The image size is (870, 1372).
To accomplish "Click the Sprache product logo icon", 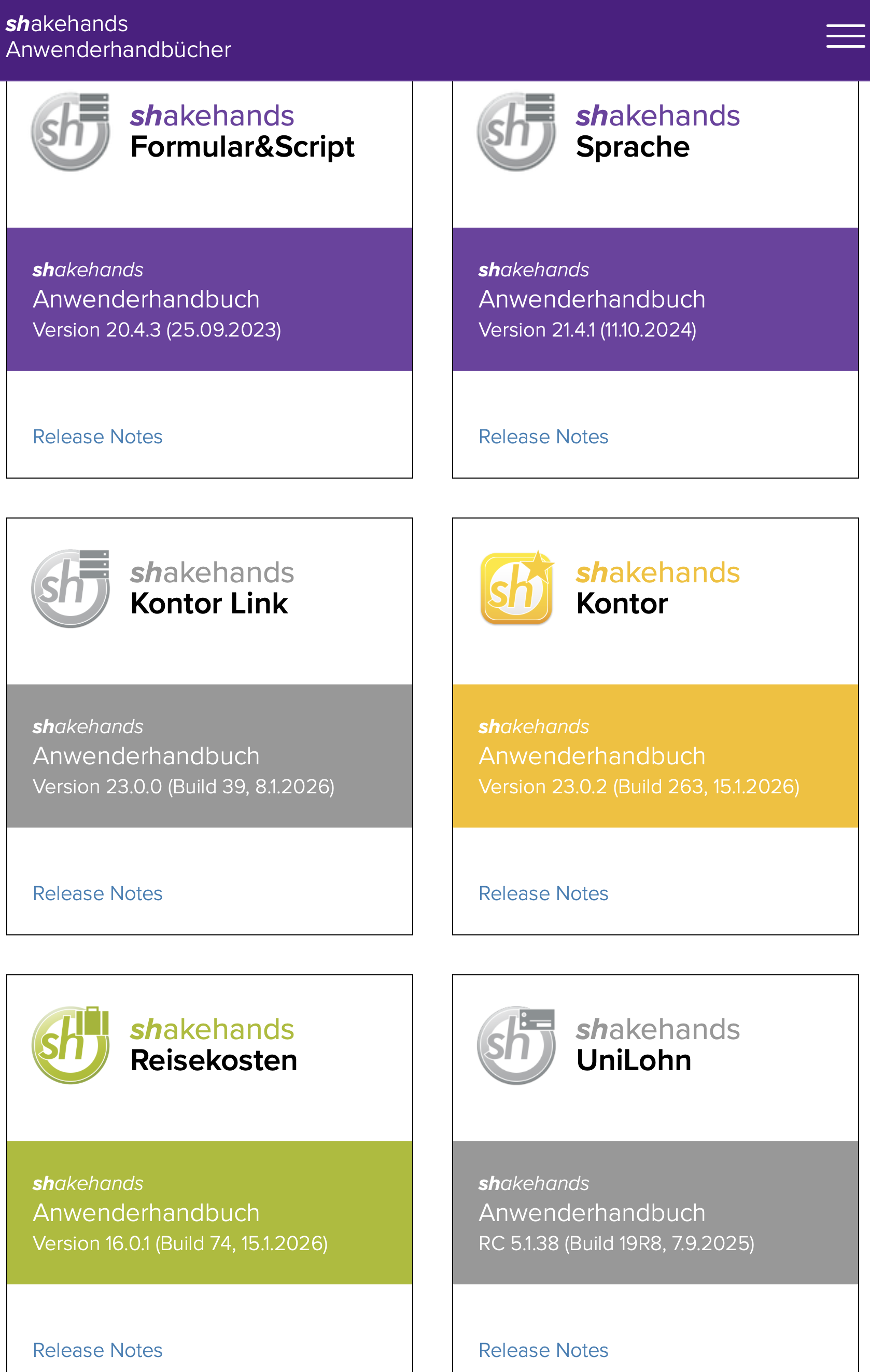I will point(516,132).
